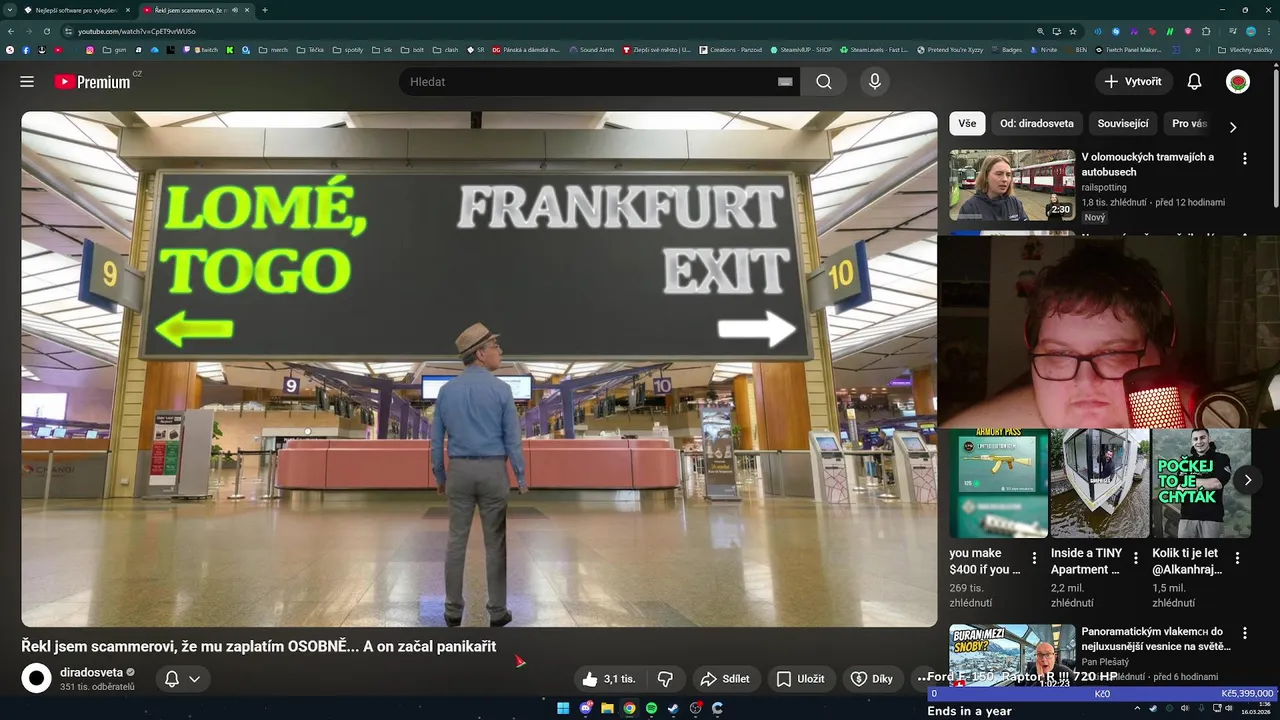
Task: Open the twitch bookmark
Action: coord(206,49)
